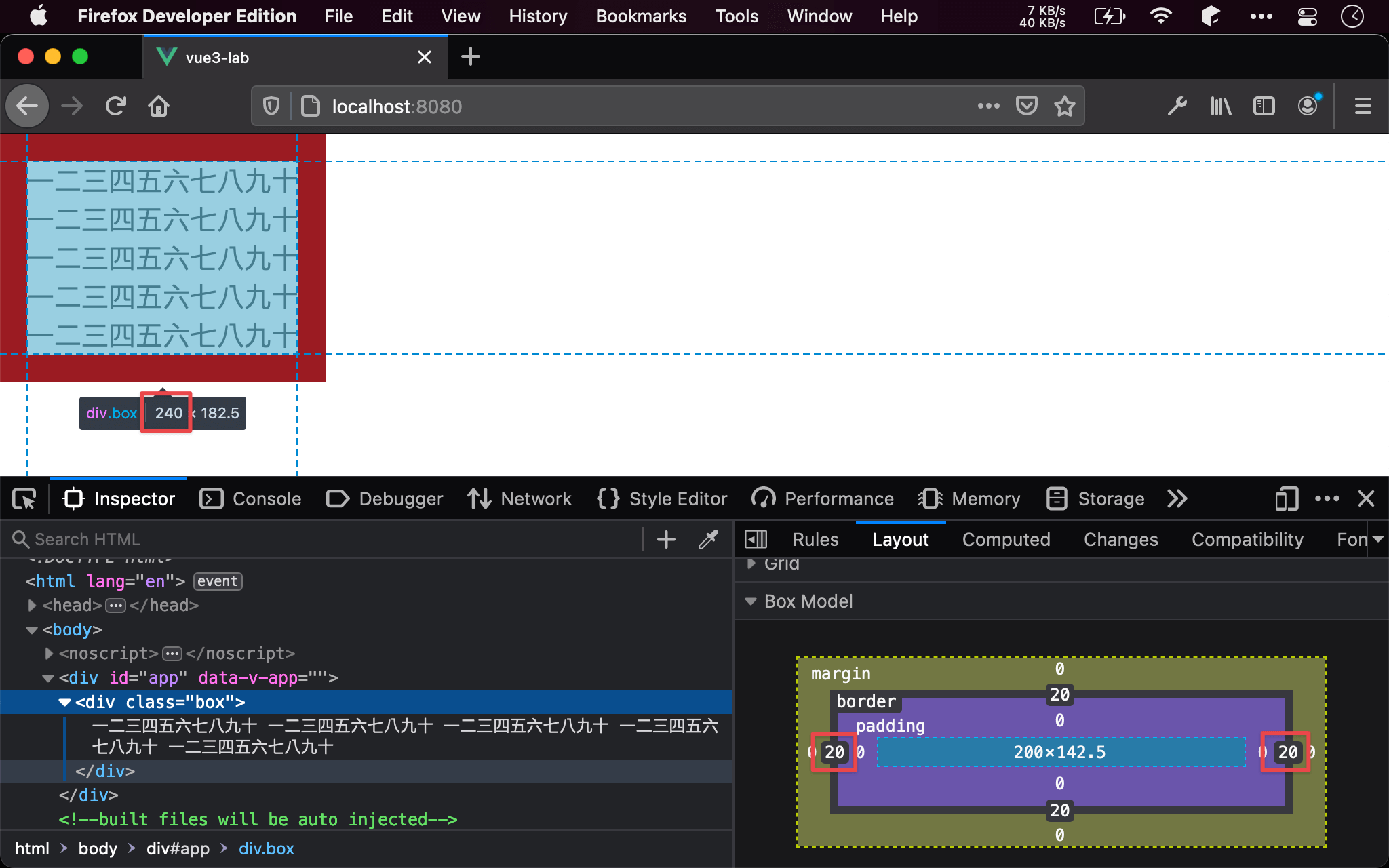Open the Bookmarks menu

pyautogui.click(x=641, y=16)
